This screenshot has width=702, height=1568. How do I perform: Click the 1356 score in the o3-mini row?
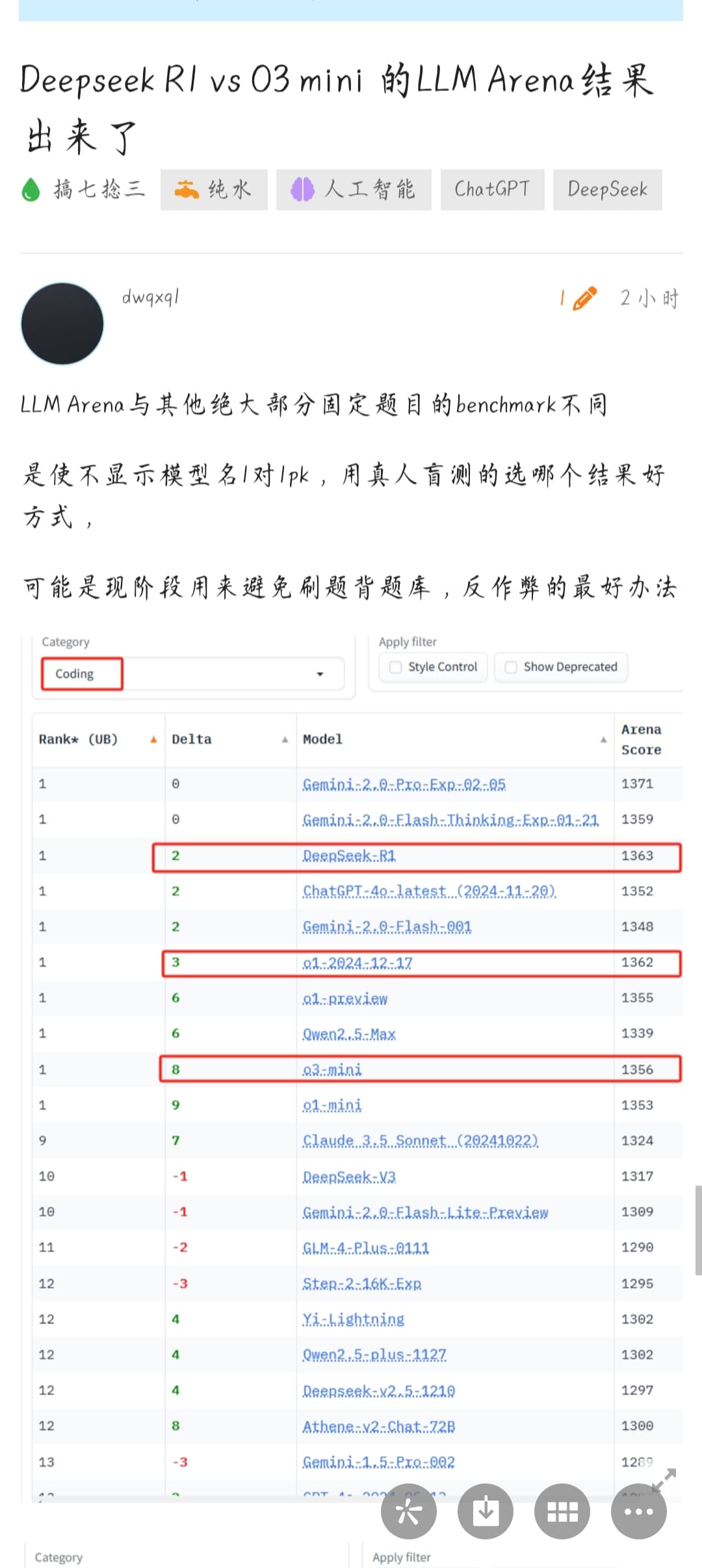(x=637, y=1070)
